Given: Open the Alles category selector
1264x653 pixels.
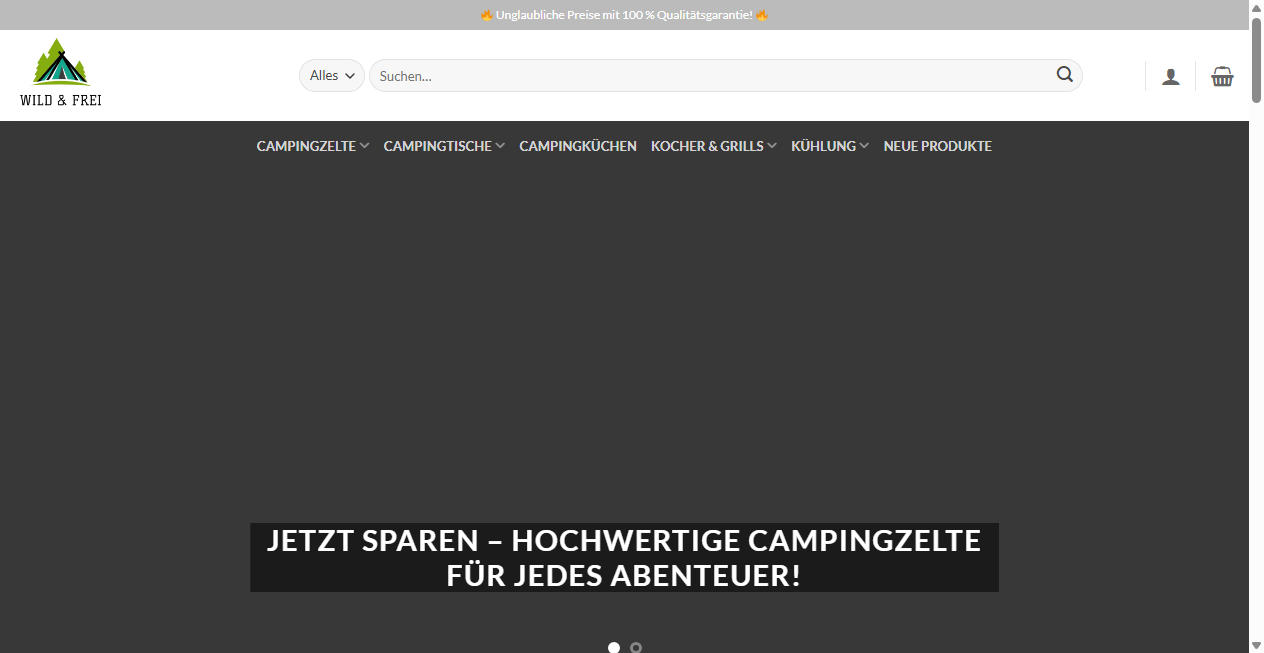Looking at the screenshot, I should [x=331, y=75].
